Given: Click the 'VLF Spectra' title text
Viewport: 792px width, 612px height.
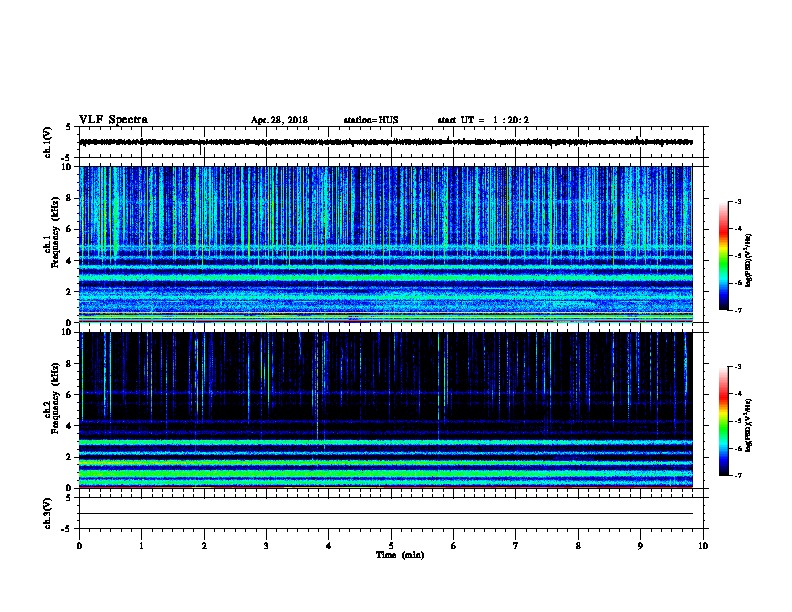Looking at the screenshot, I should 113,120.
